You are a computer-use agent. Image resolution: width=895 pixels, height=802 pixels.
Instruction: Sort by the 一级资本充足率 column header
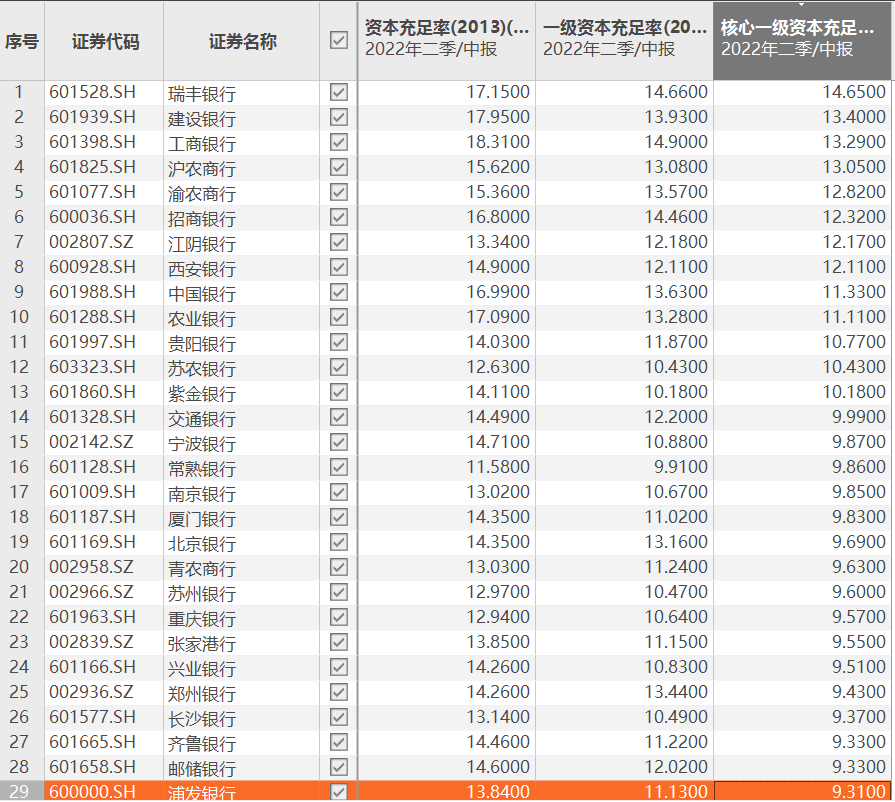click(624, 41)
